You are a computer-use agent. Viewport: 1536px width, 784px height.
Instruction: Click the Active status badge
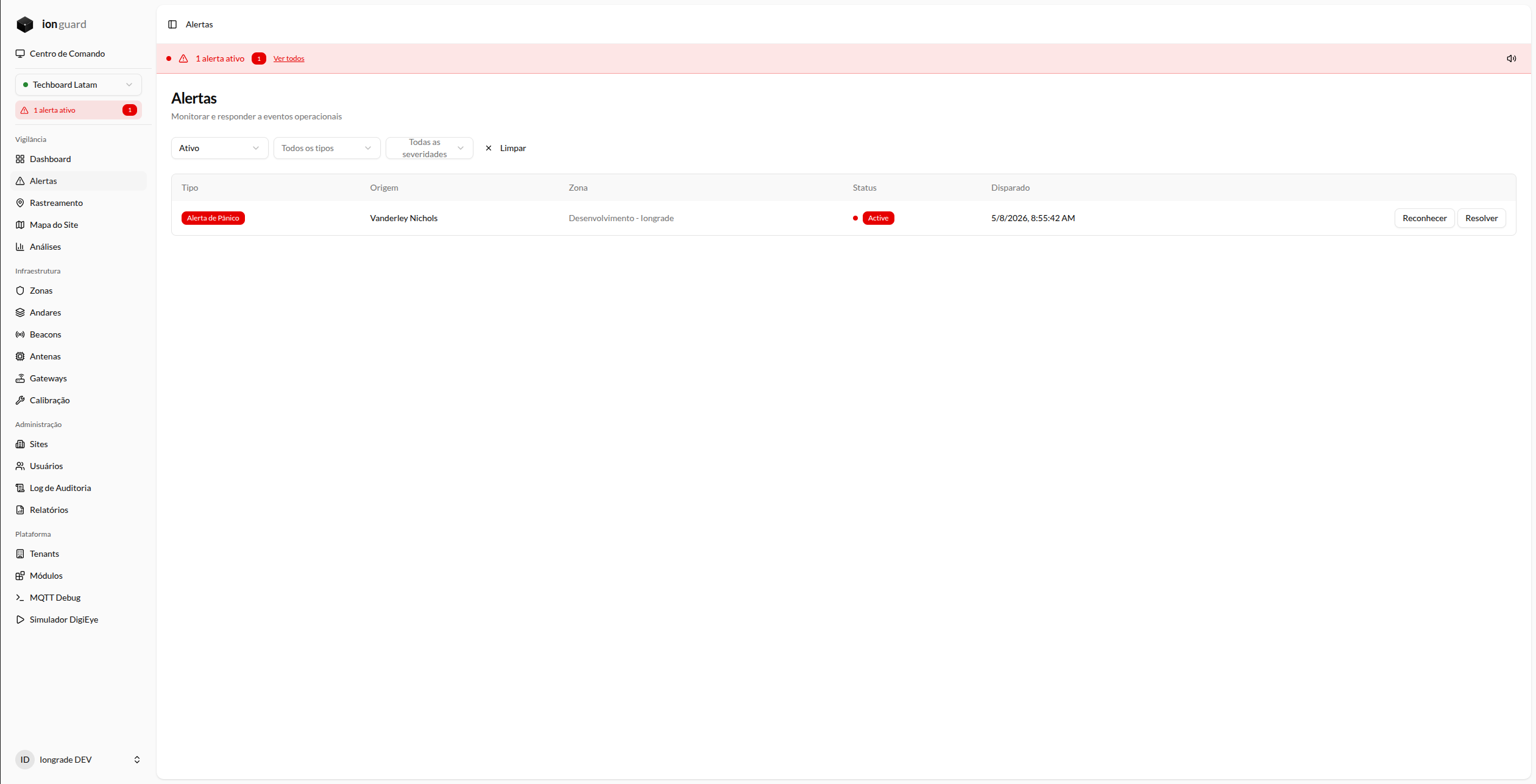tap(878, 218)
